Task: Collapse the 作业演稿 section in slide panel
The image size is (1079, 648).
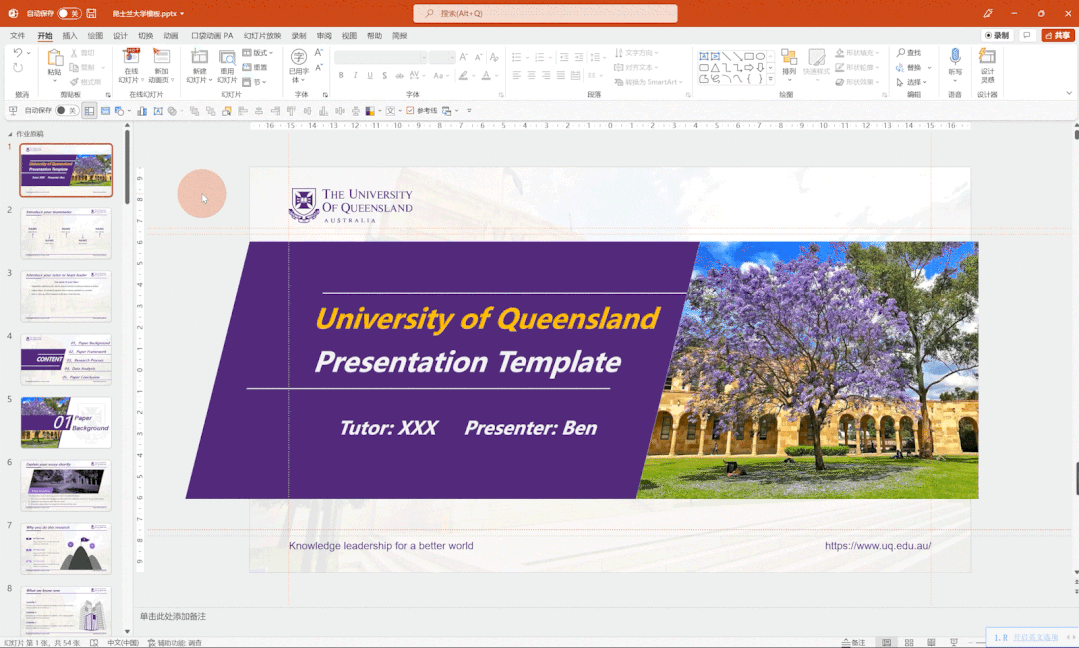Action: click(10, 134)
